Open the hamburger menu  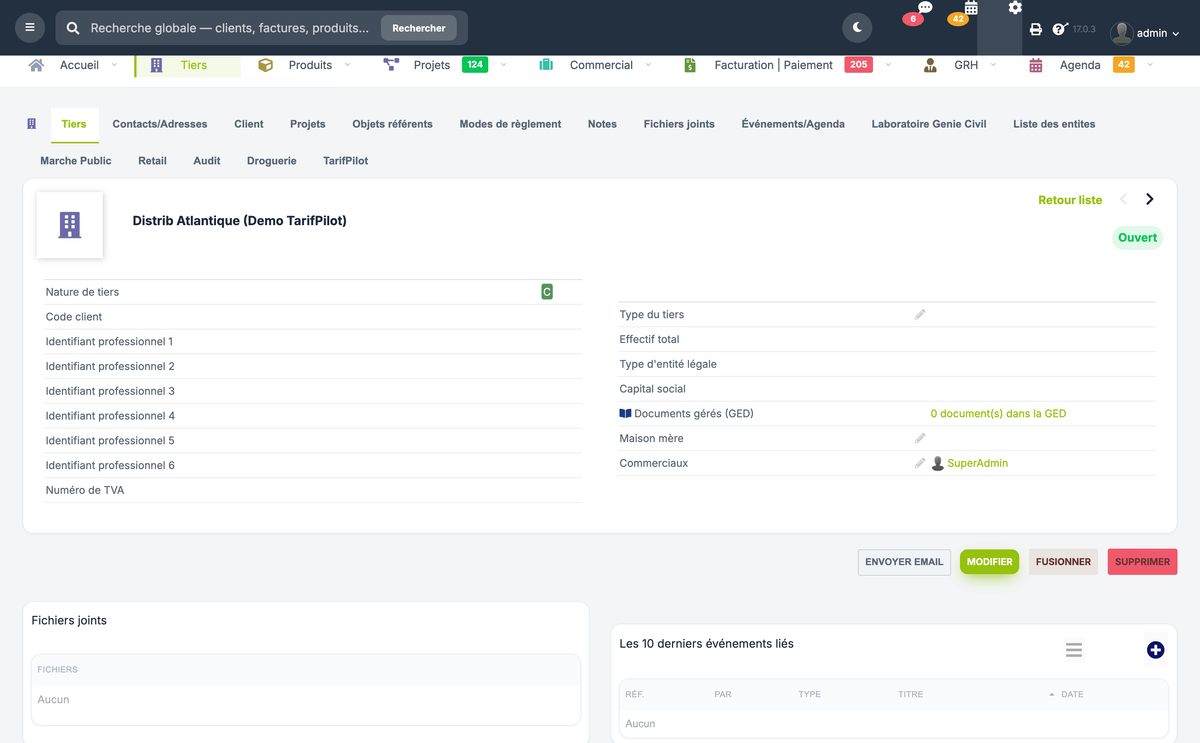pos(29,28)
